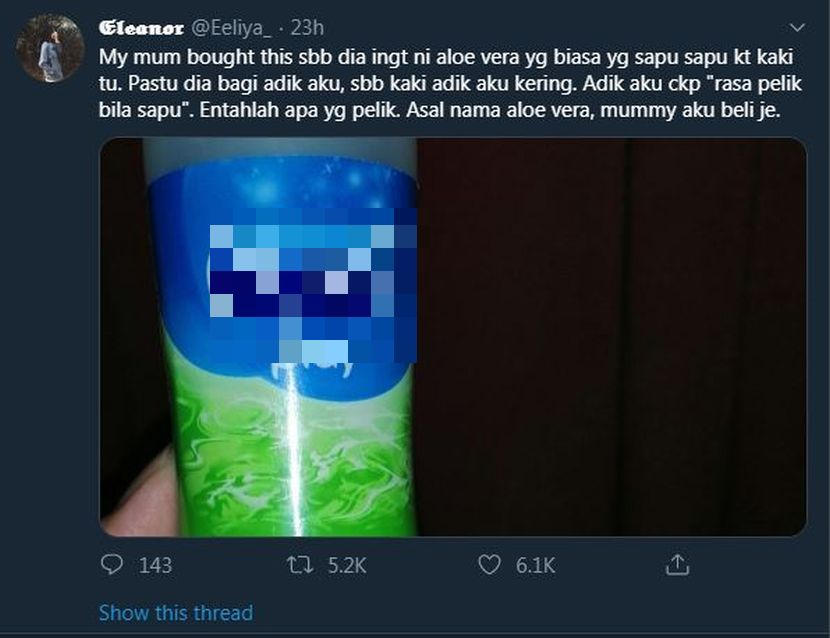Open the share tweet icon
The image size is (830, 638).
(678, 565)
